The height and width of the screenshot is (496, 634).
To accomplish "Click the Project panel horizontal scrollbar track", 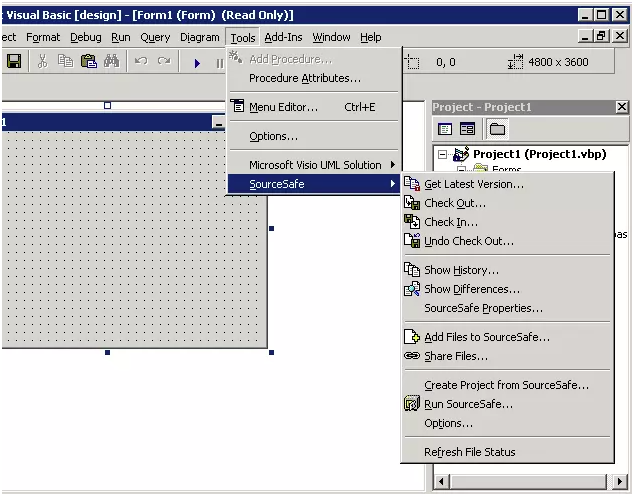I will click(x=529, y=481).
